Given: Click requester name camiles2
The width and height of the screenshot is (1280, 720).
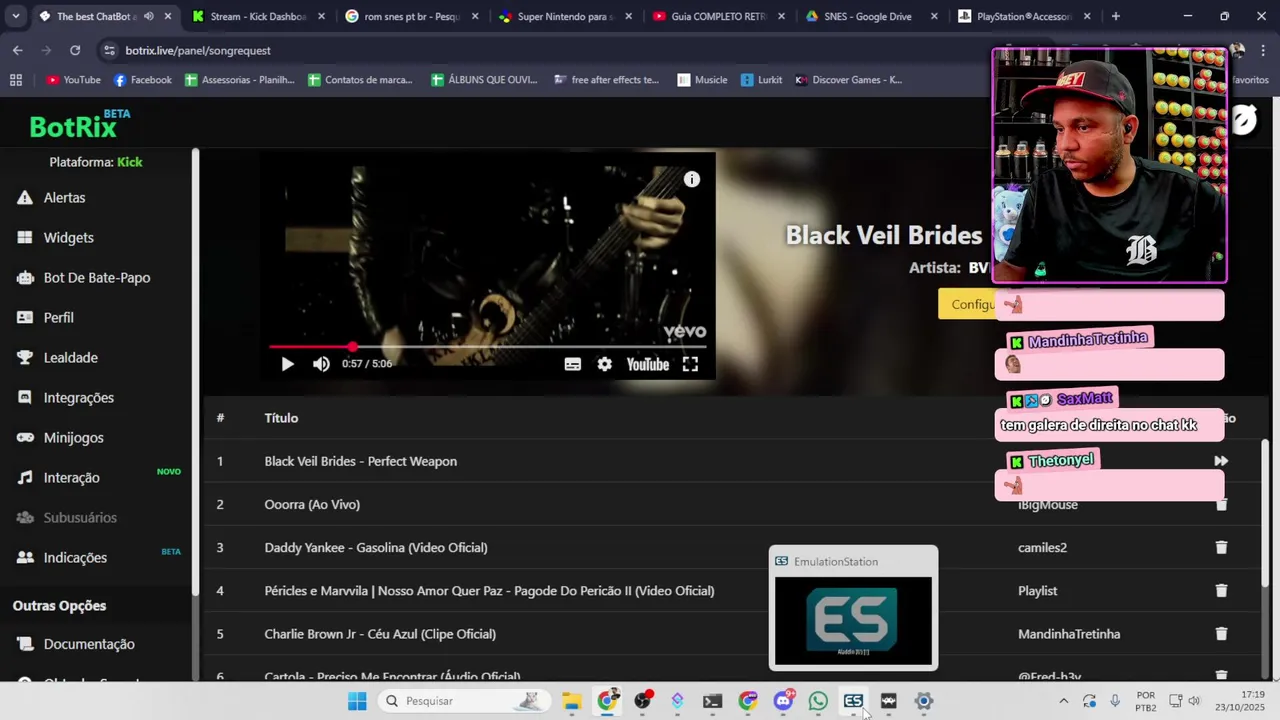Looking at the screenshot, I should (x=1042, y=548).
